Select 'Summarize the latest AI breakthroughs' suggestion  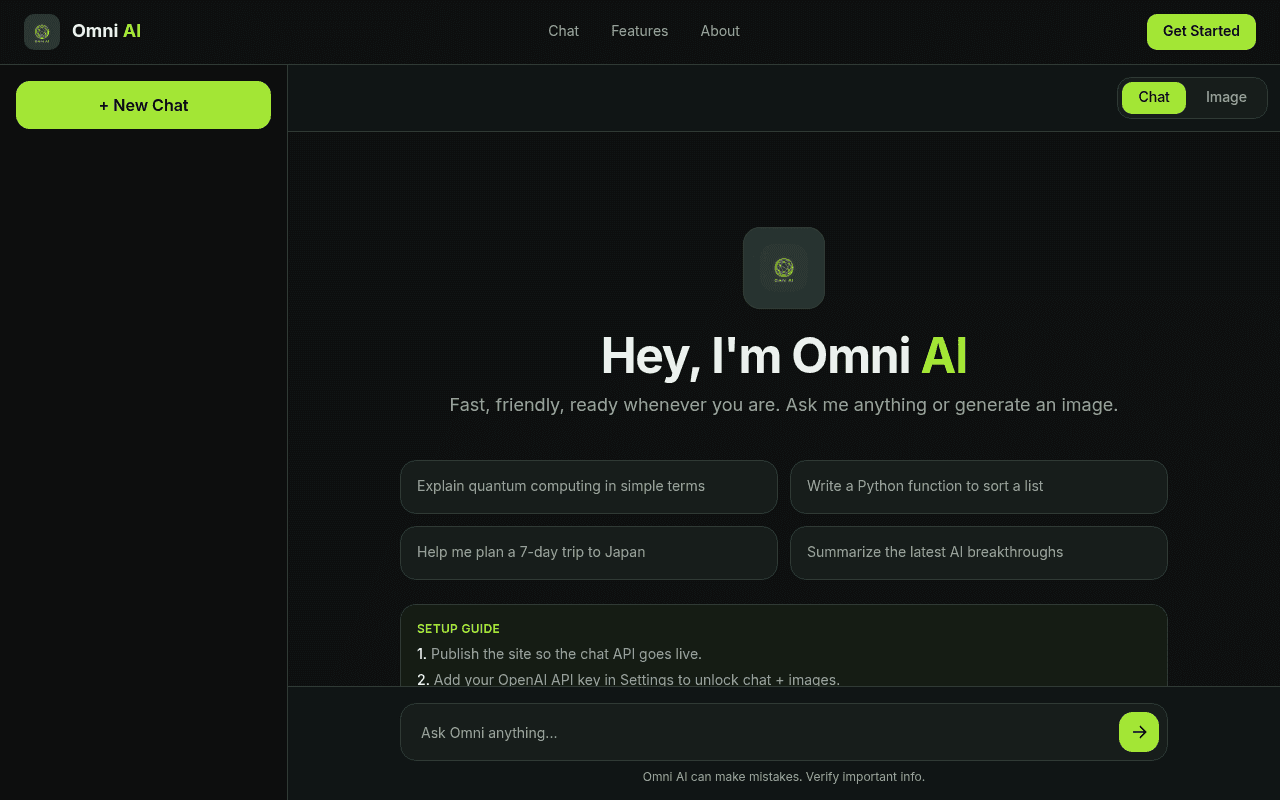click(x=979, y=553)
